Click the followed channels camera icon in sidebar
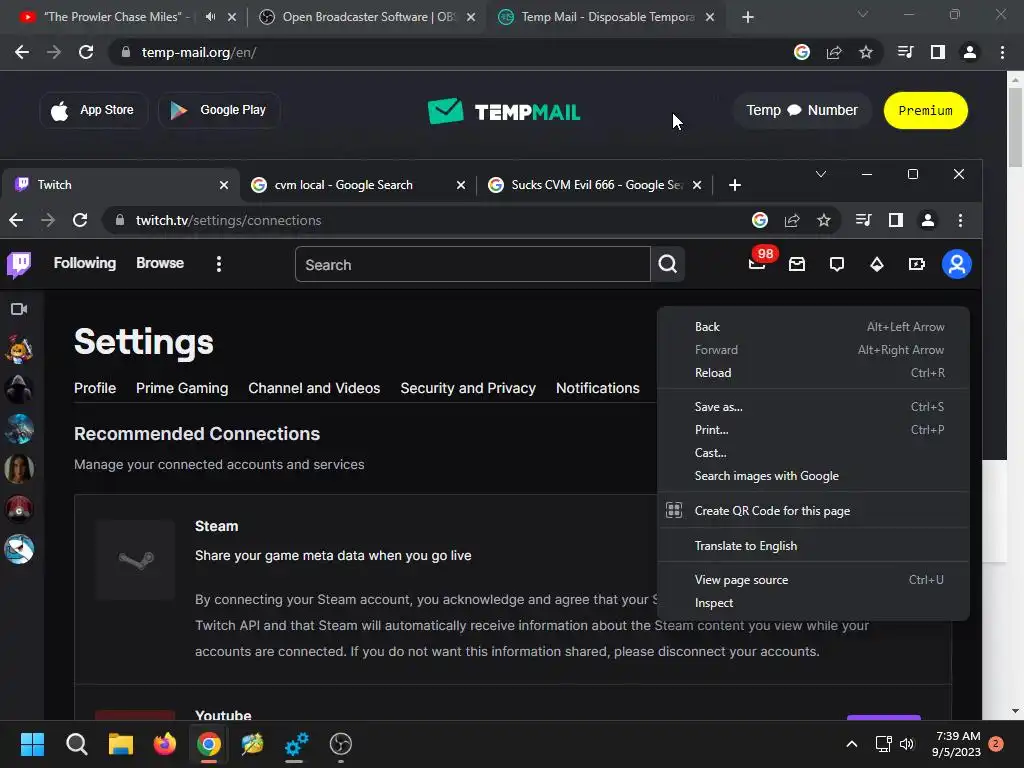This screenshot has height=768, width=1024. [19, 309]
